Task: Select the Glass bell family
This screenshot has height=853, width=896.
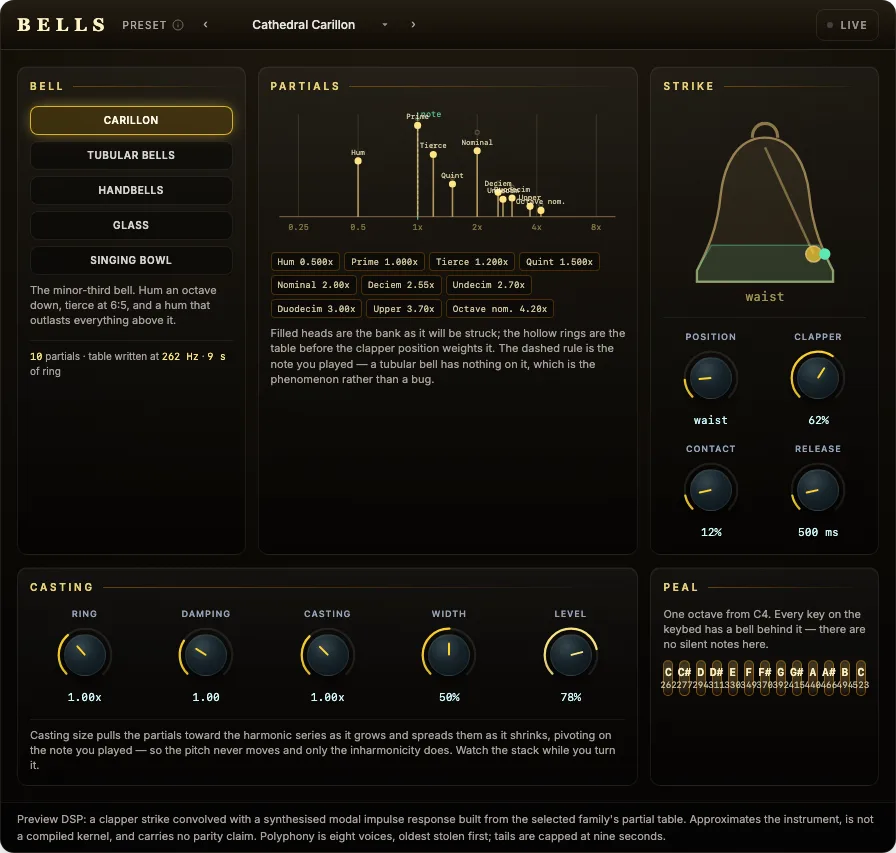Action: pos(131,225)
